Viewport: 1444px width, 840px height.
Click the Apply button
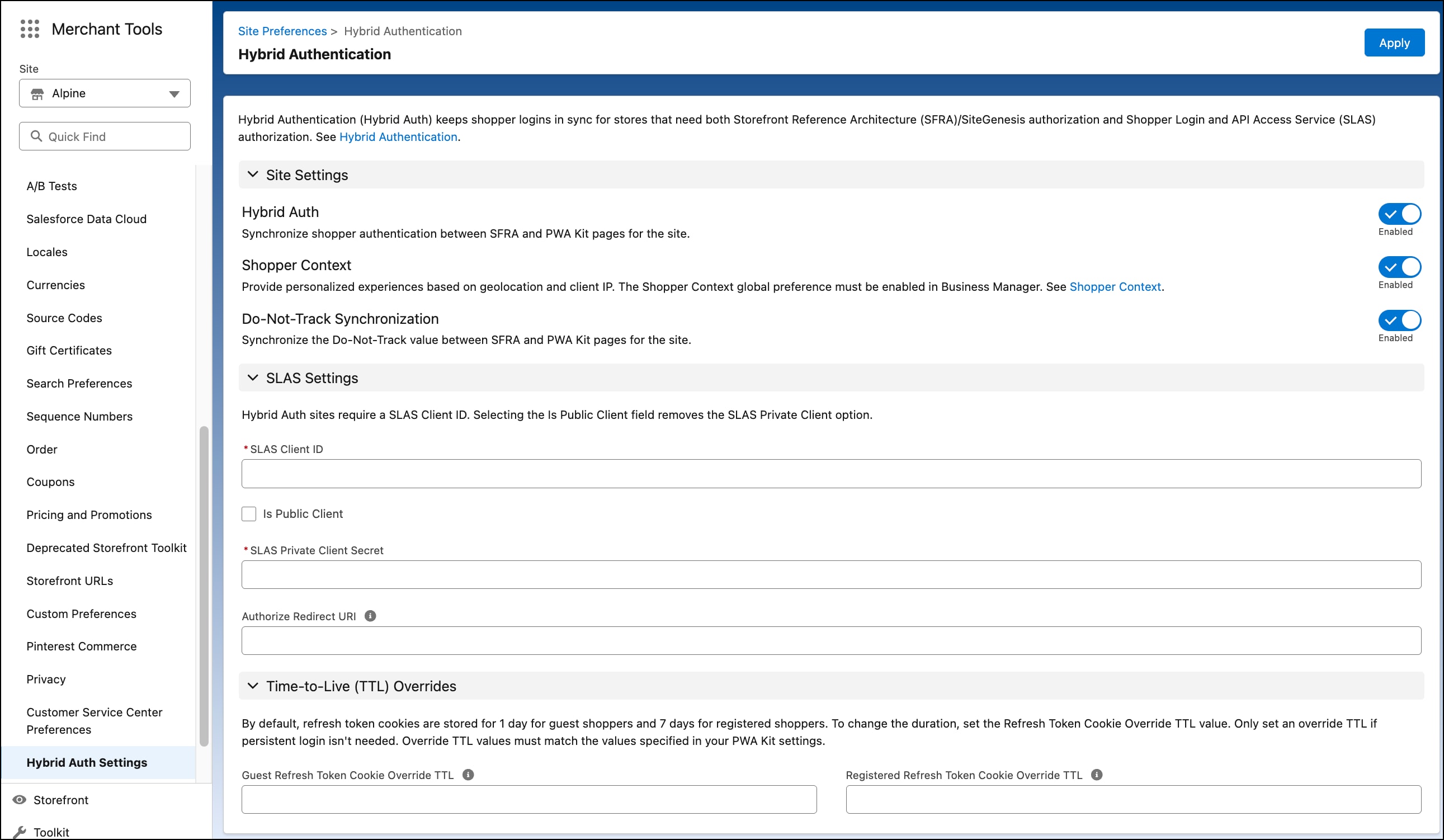click(1394, 43)
